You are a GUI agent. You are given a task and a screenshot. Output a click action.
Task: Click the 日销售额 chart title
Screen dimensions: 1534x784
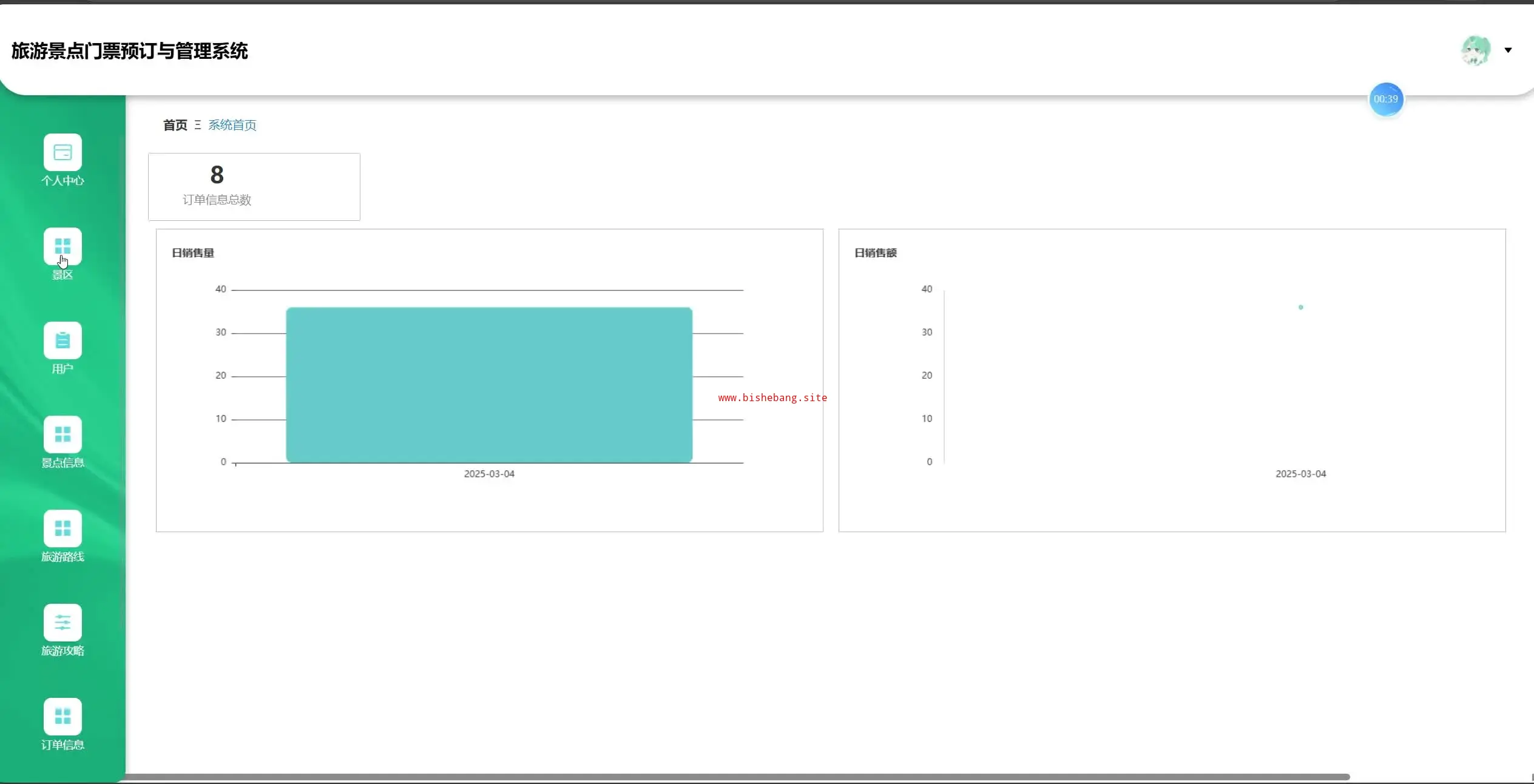coord(875,253)
